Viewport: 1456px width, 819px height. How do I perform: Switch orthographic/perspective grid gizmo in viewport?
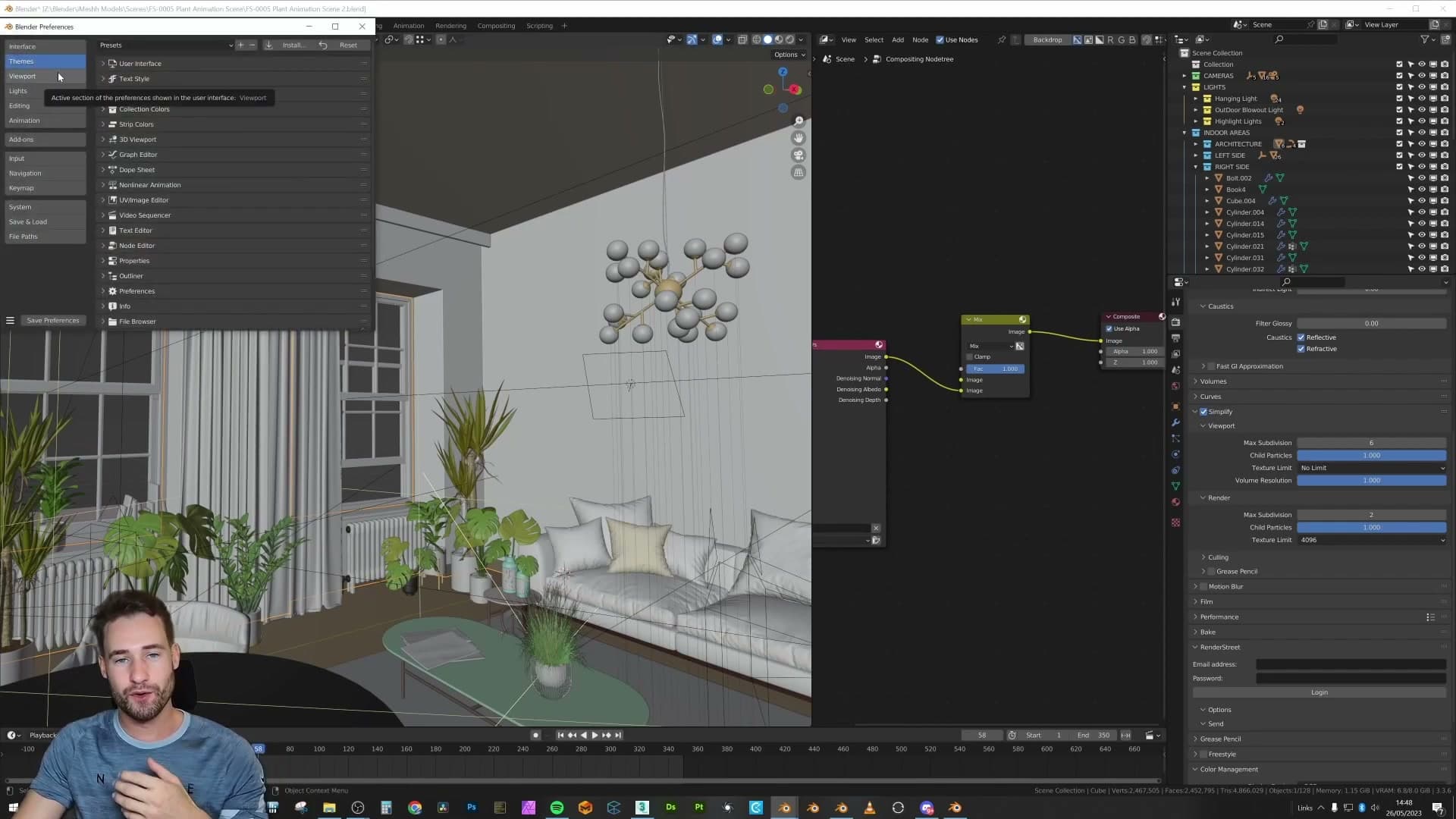(x=799, y=173)
